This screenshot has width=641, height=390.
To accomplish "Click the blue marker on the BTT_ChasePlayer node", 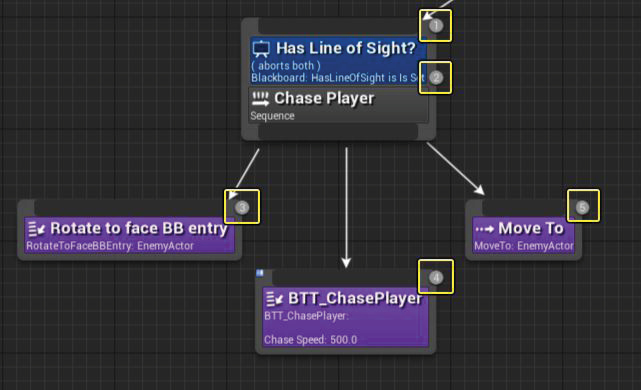I will 260,273.
